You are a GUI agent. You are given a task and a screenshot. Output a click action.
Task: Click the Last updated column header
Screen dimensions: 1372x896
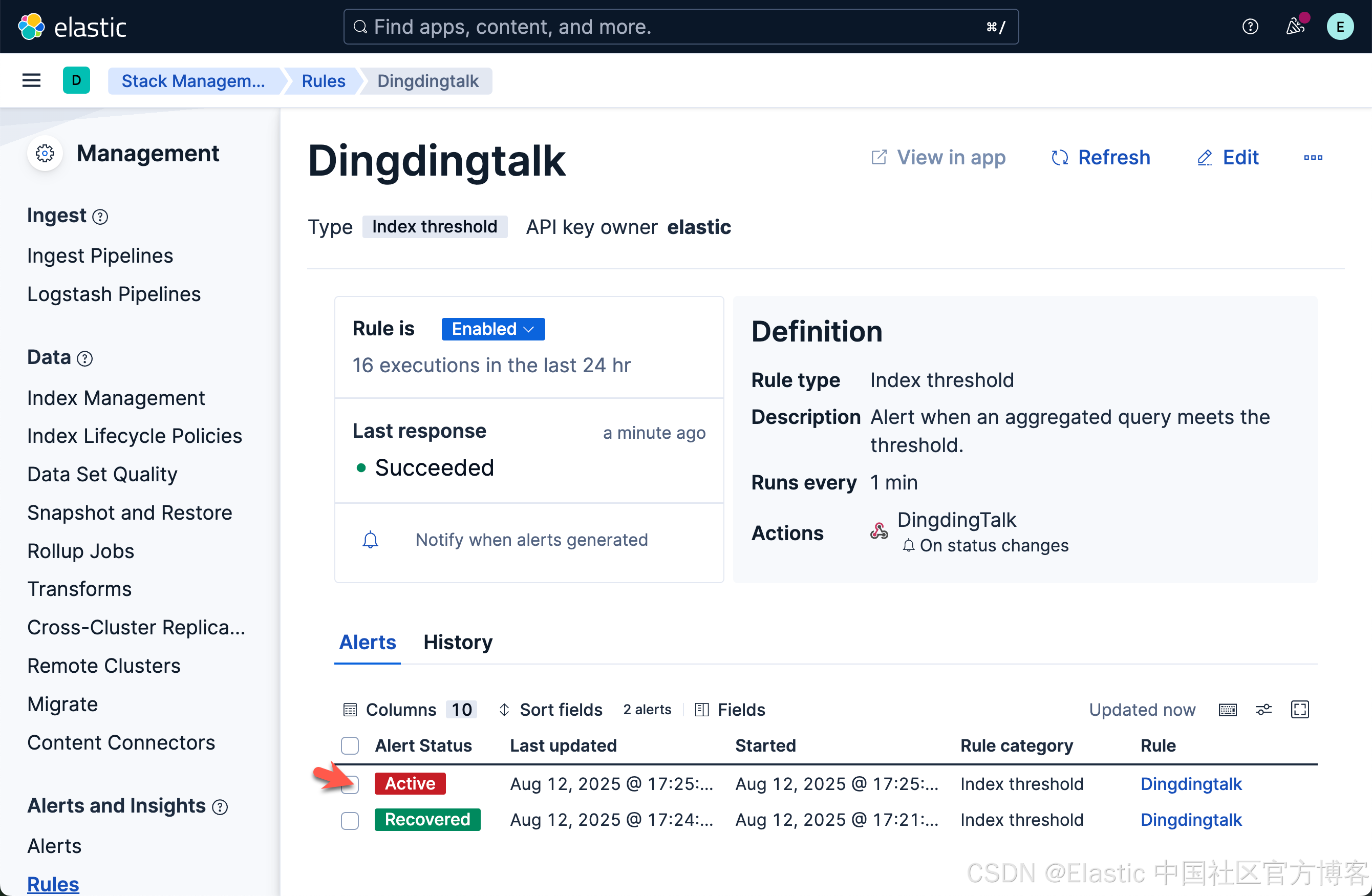pos(563,746)
